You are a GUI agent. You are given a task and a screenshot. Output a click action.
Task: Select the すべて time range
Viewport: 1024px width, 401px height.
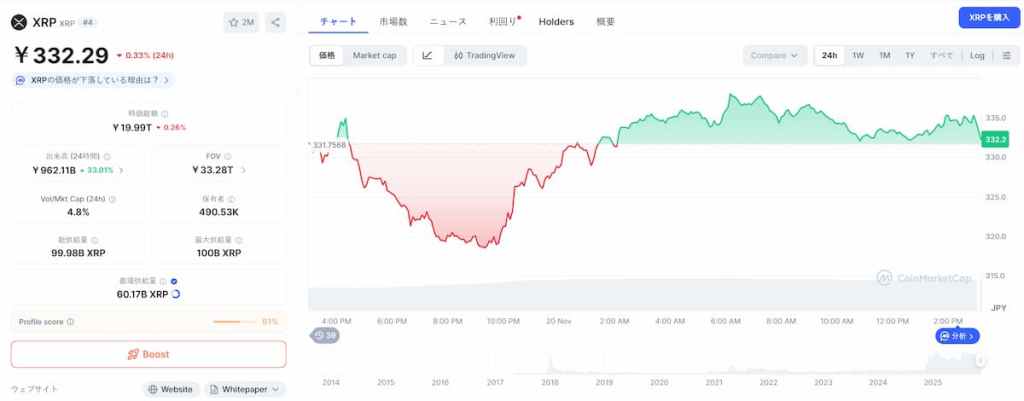(941, 56)
